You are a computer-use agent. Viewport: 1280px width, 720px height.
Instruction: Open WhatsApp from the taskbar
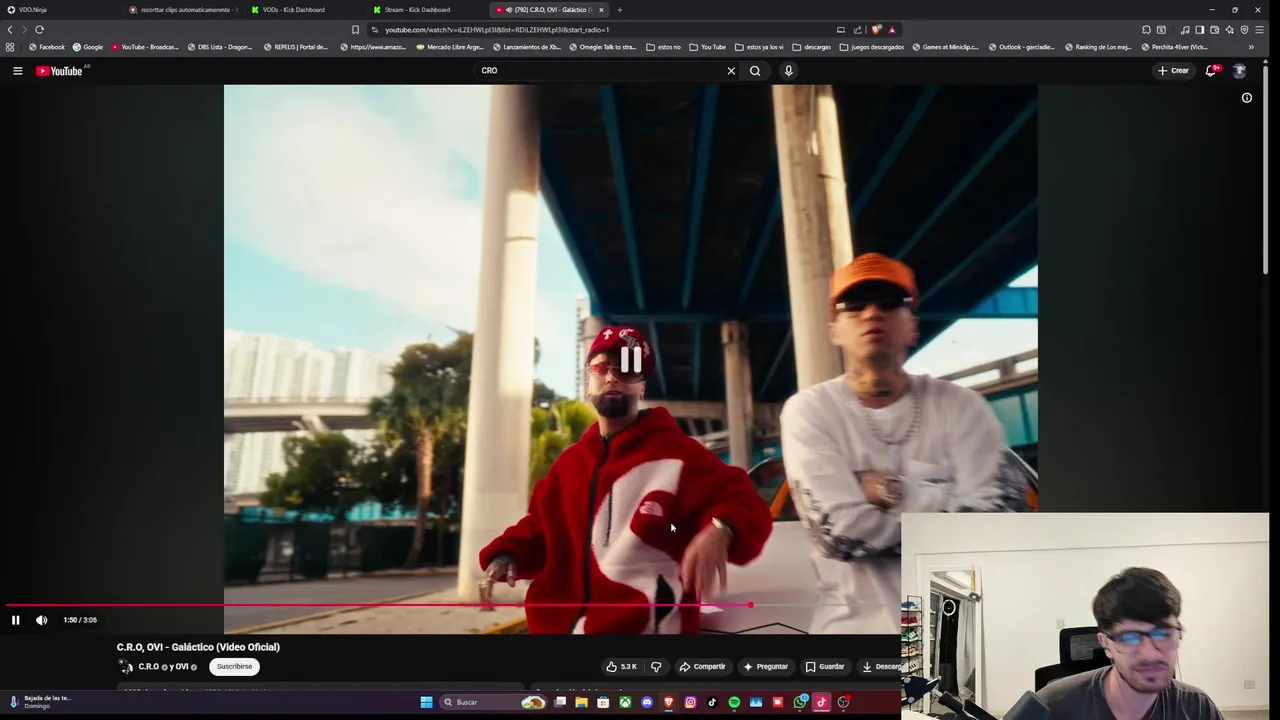(800, 702)
